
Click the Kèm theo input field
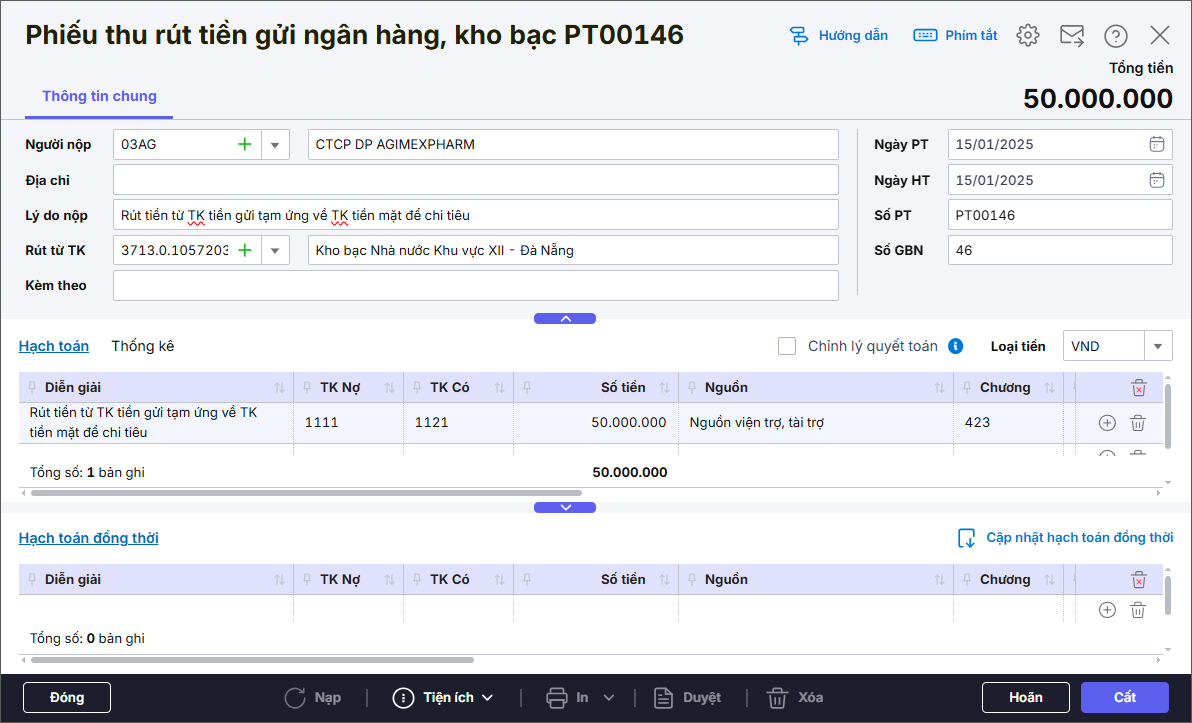coord(475,286)
